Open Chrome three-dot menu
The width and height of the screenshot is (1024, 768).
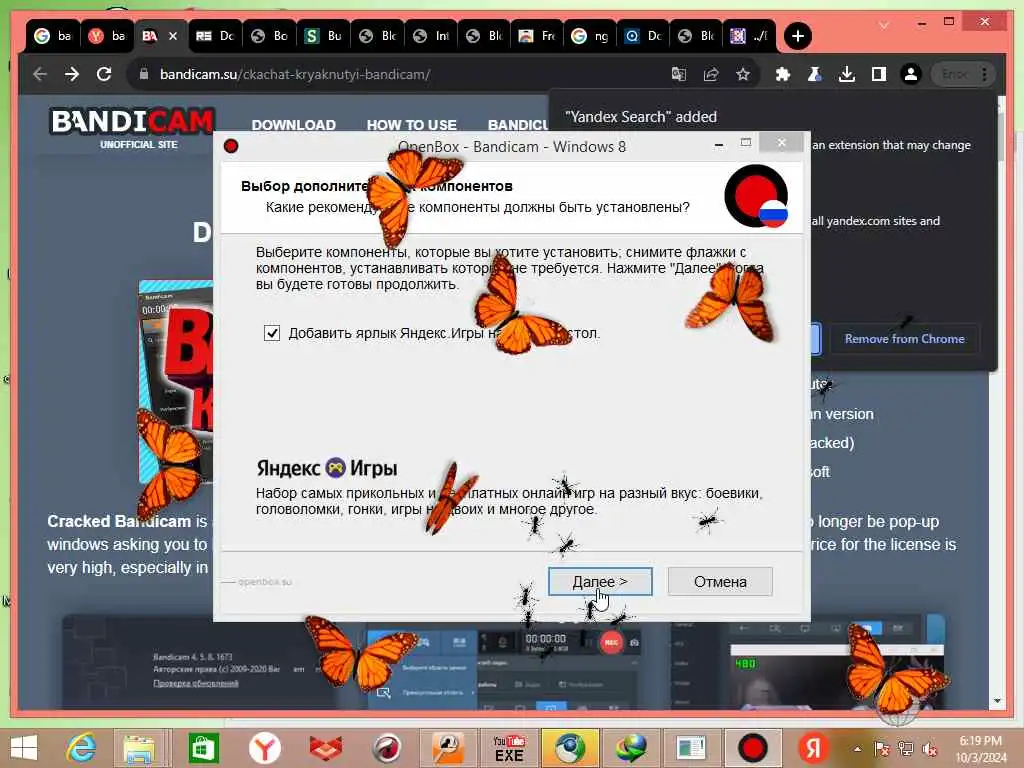coord(984,74)
